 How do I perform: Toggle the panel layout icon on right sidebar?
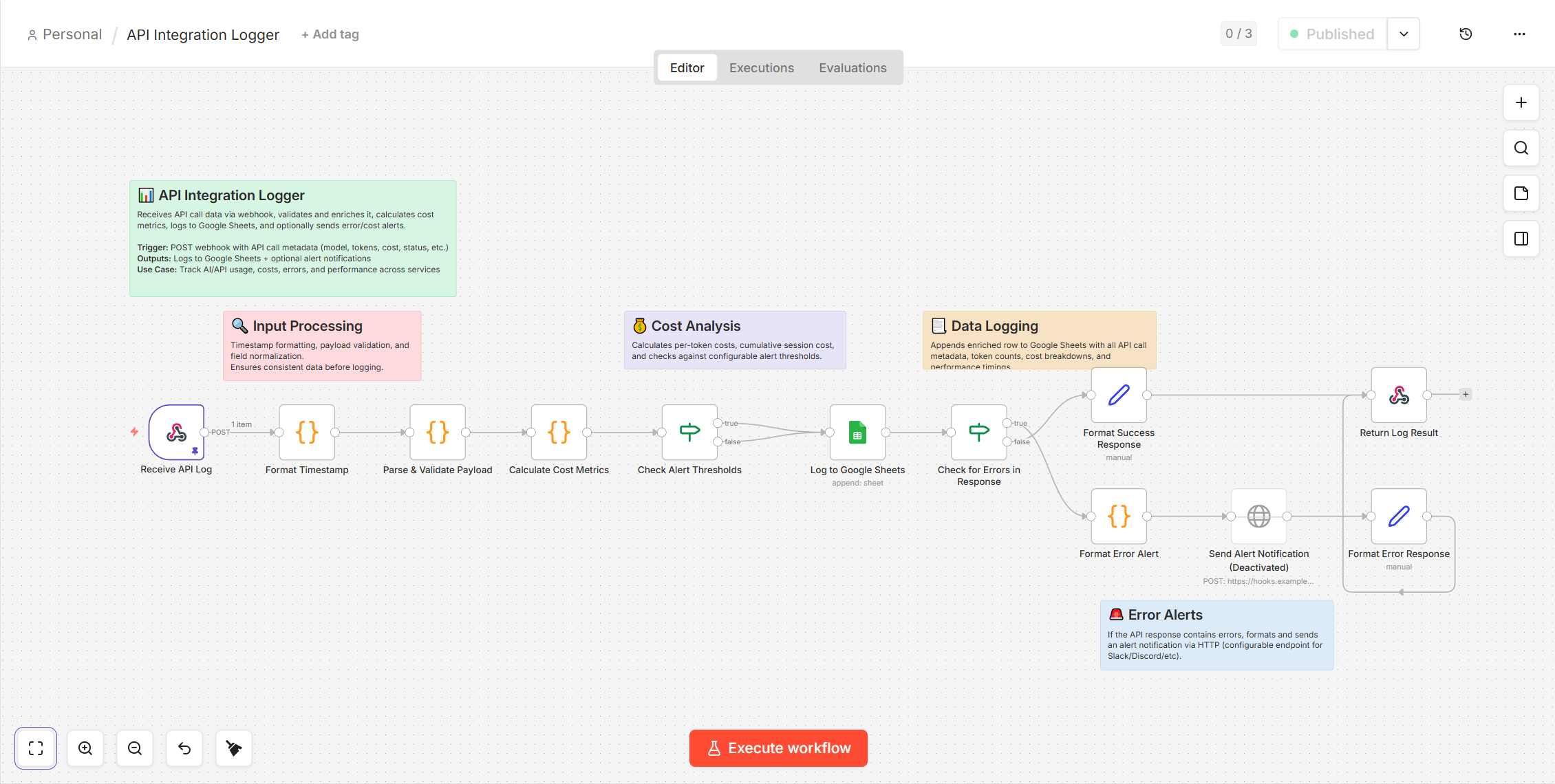(x=1521, y=239)
